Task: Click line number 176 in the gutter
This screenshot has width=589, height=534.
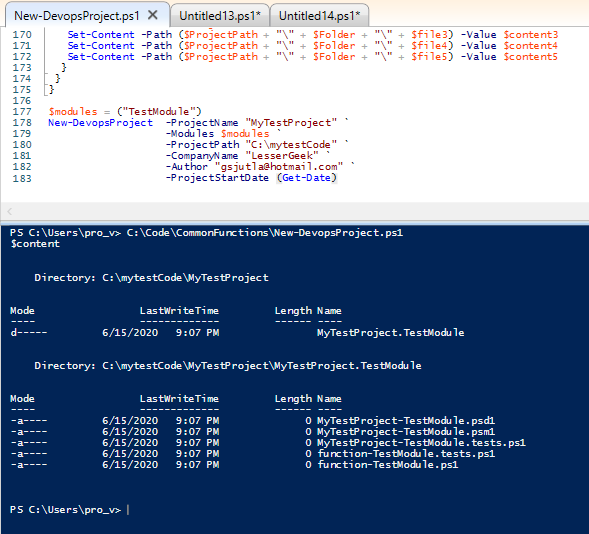Action: click(x=22, y=101)
